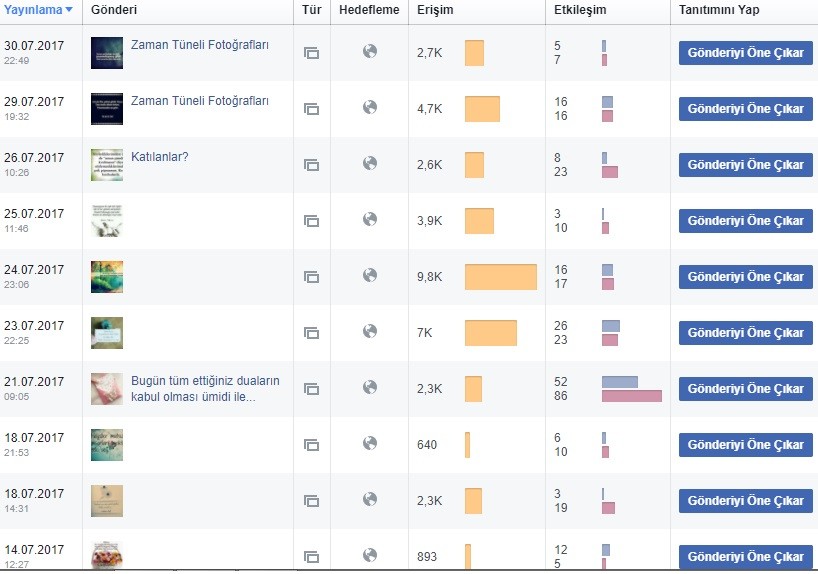The height and width of the screenshot is (574, 818).
Task: Open the Katılanlar? post link
Action: [160, 157]
